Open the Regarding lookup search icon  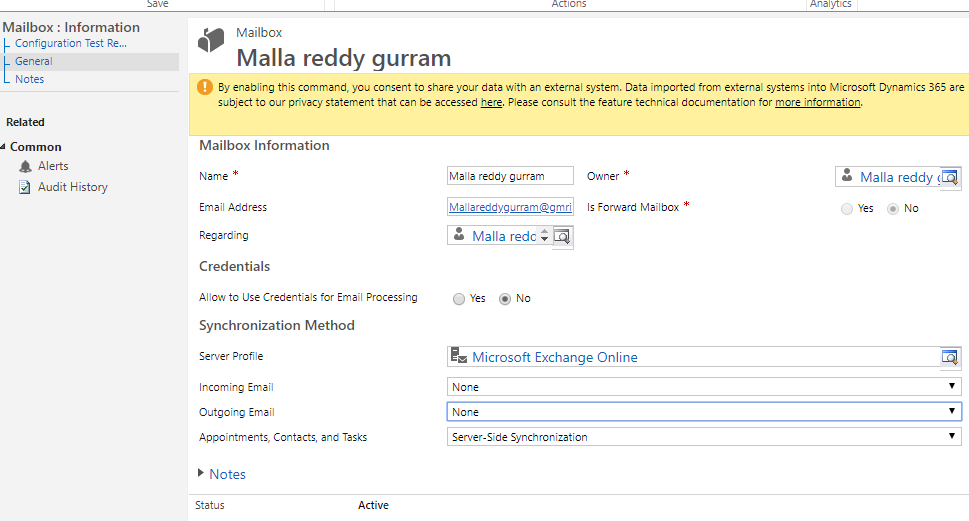coord(562,237)
